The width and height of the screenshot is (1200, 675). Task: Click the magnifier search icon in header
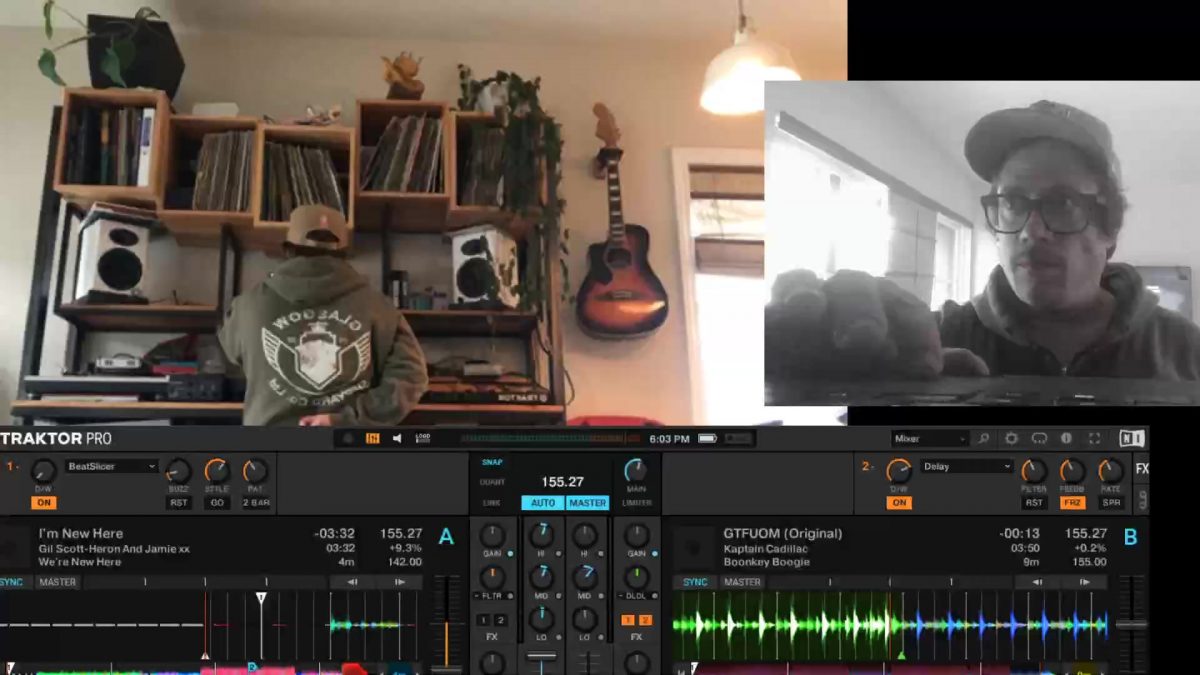click(x=984, y=438)
